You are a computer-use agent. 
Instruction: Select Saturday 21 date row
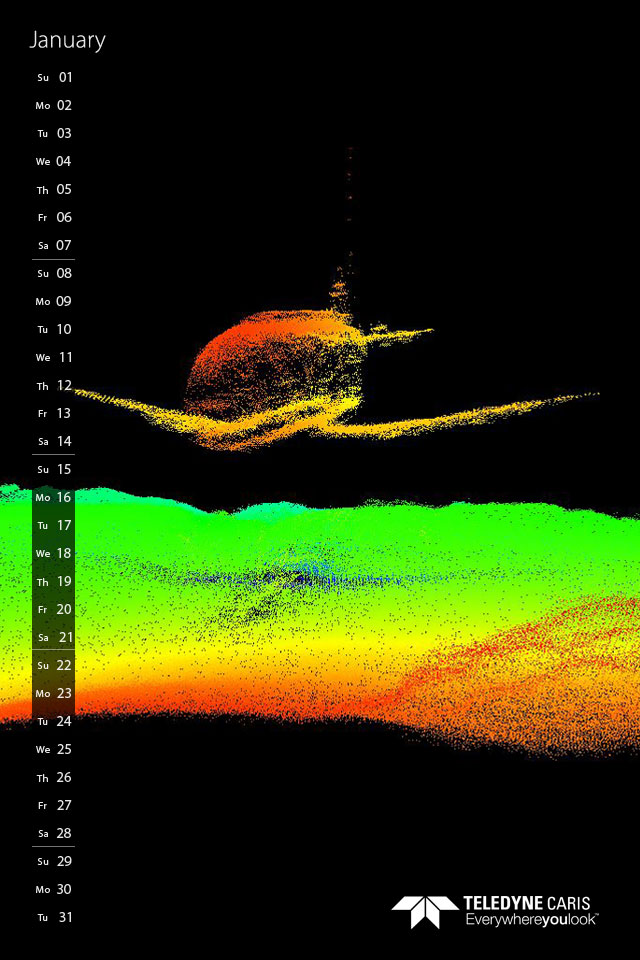click(54, 637)
